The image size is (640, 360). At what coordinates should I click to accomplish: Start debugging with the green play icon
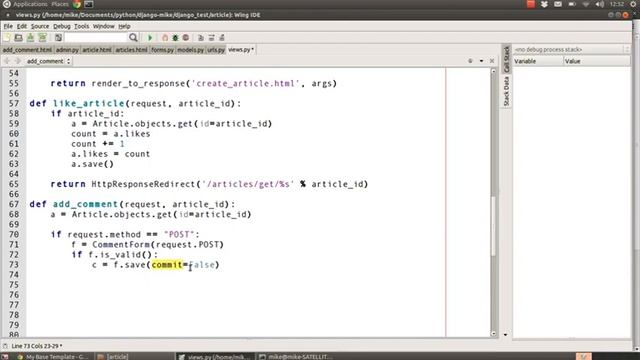(150, 38)
